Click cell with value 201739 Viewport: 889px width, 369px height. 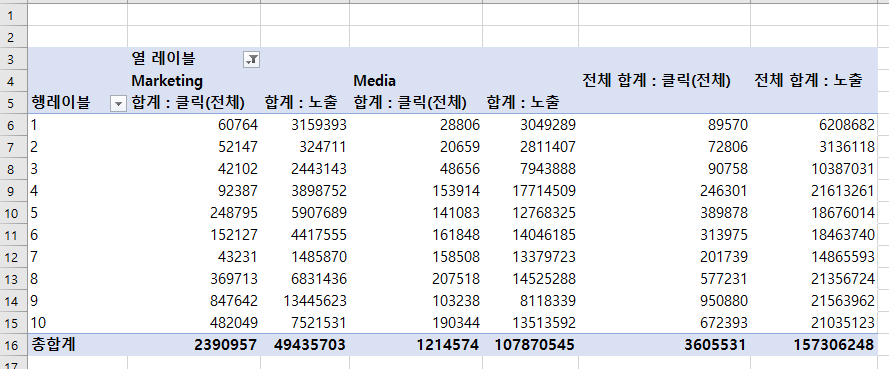664,257
